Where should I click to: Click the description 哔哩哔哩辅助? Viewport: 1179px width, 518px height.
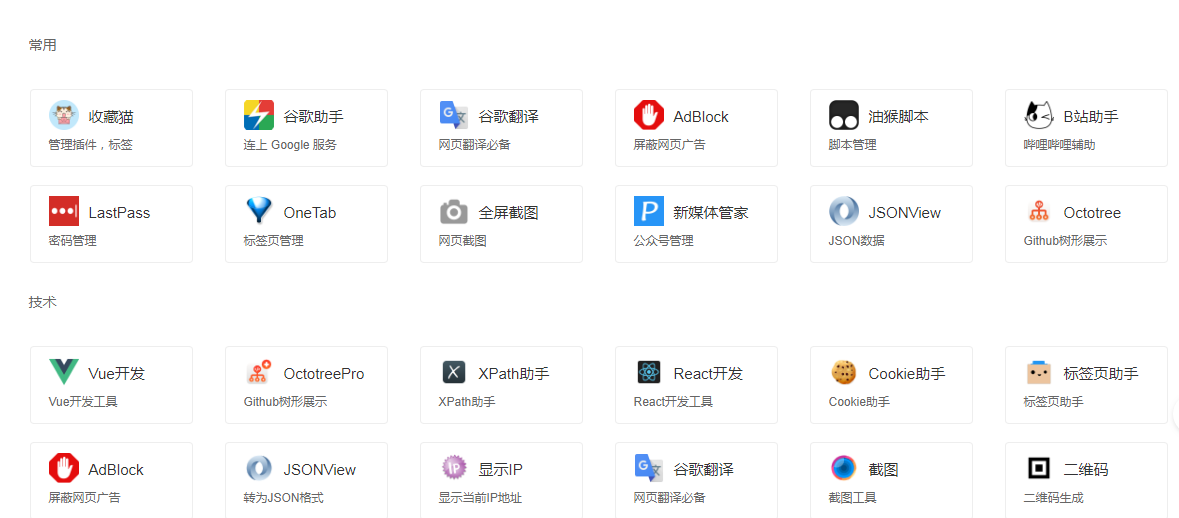pyautogui.click(x=1059, y=144)
